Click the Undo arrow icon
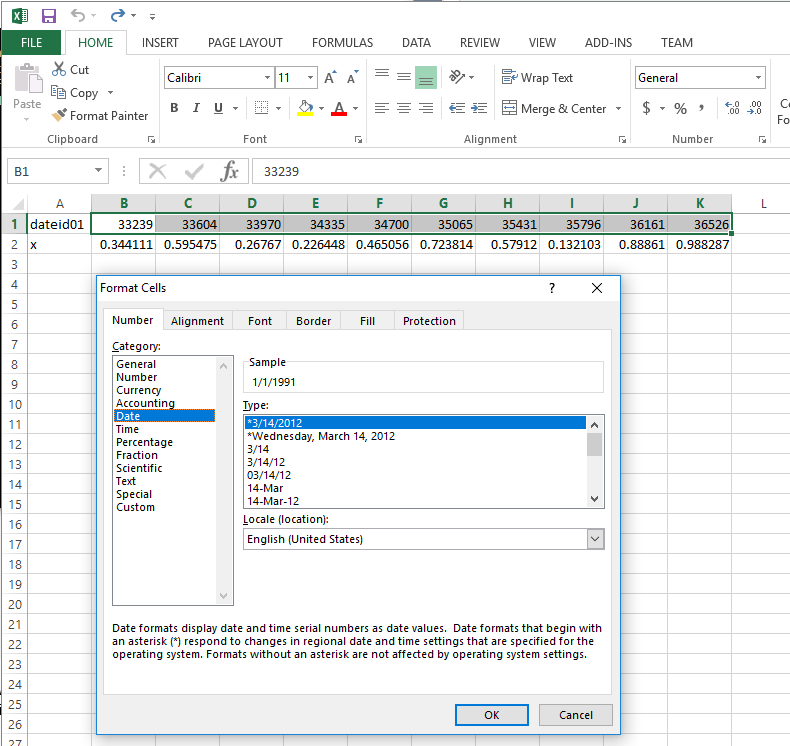Screen dimensions: 790x746 [78, 16]
